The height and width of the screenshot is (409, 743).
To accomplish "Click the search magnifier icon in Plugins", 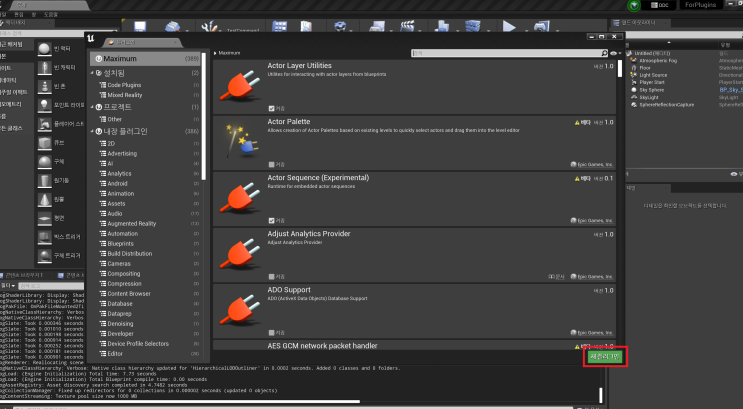I will [604, 53].
